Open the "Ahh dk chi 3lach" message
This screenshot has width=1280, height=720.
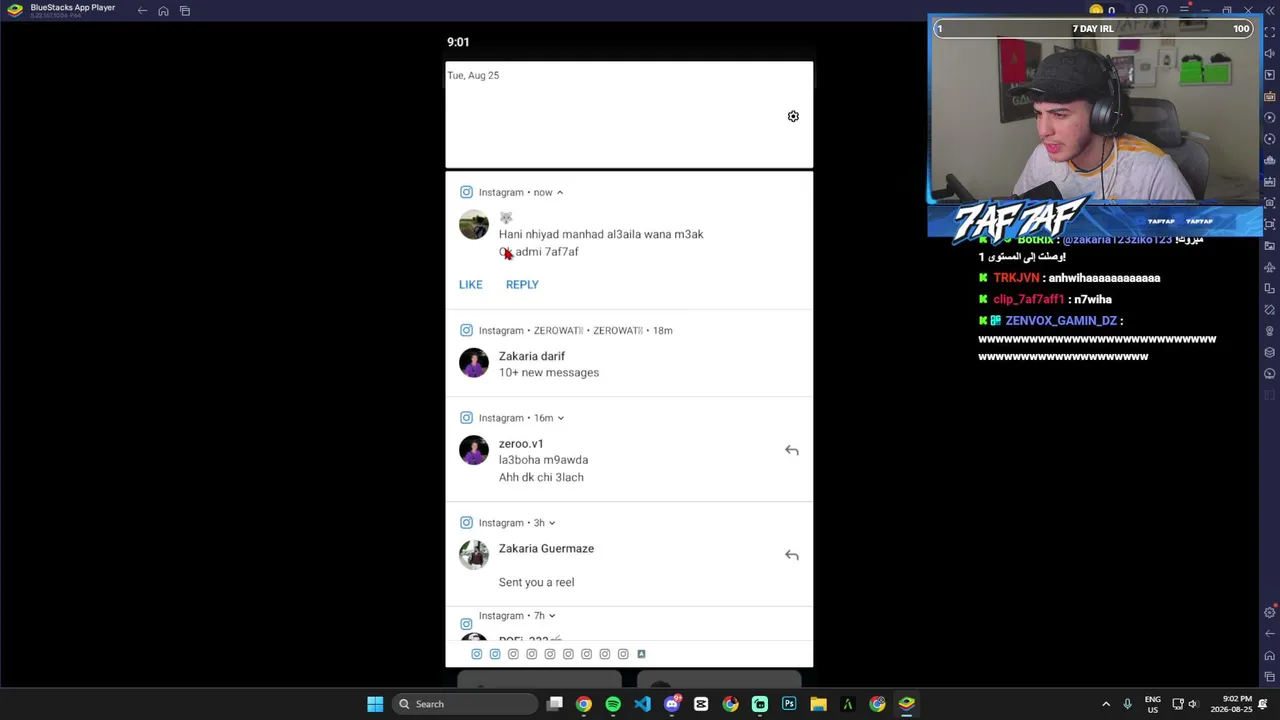click(541, 478)
